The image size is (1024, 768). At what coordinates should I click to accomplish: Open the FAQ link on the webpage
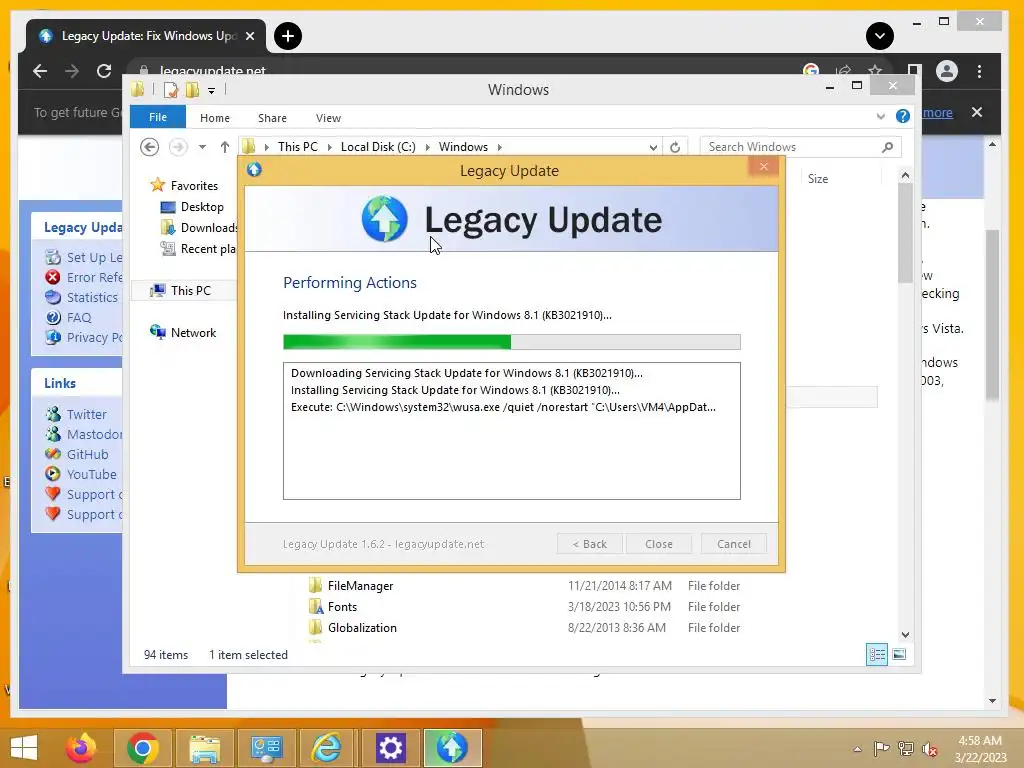point(78,317)
